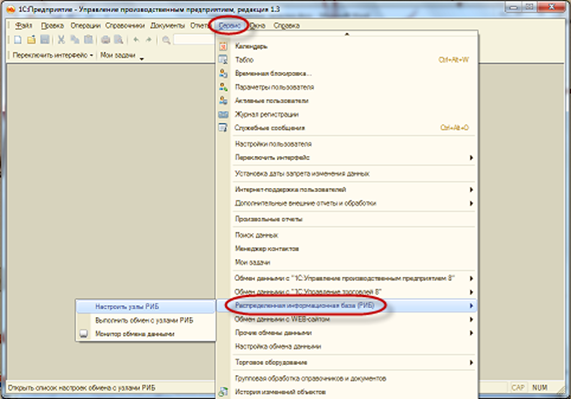Expand Обмен данными с WEB-сайтом submenu
The image size is (571, 399).
click(x=471, y=319)
